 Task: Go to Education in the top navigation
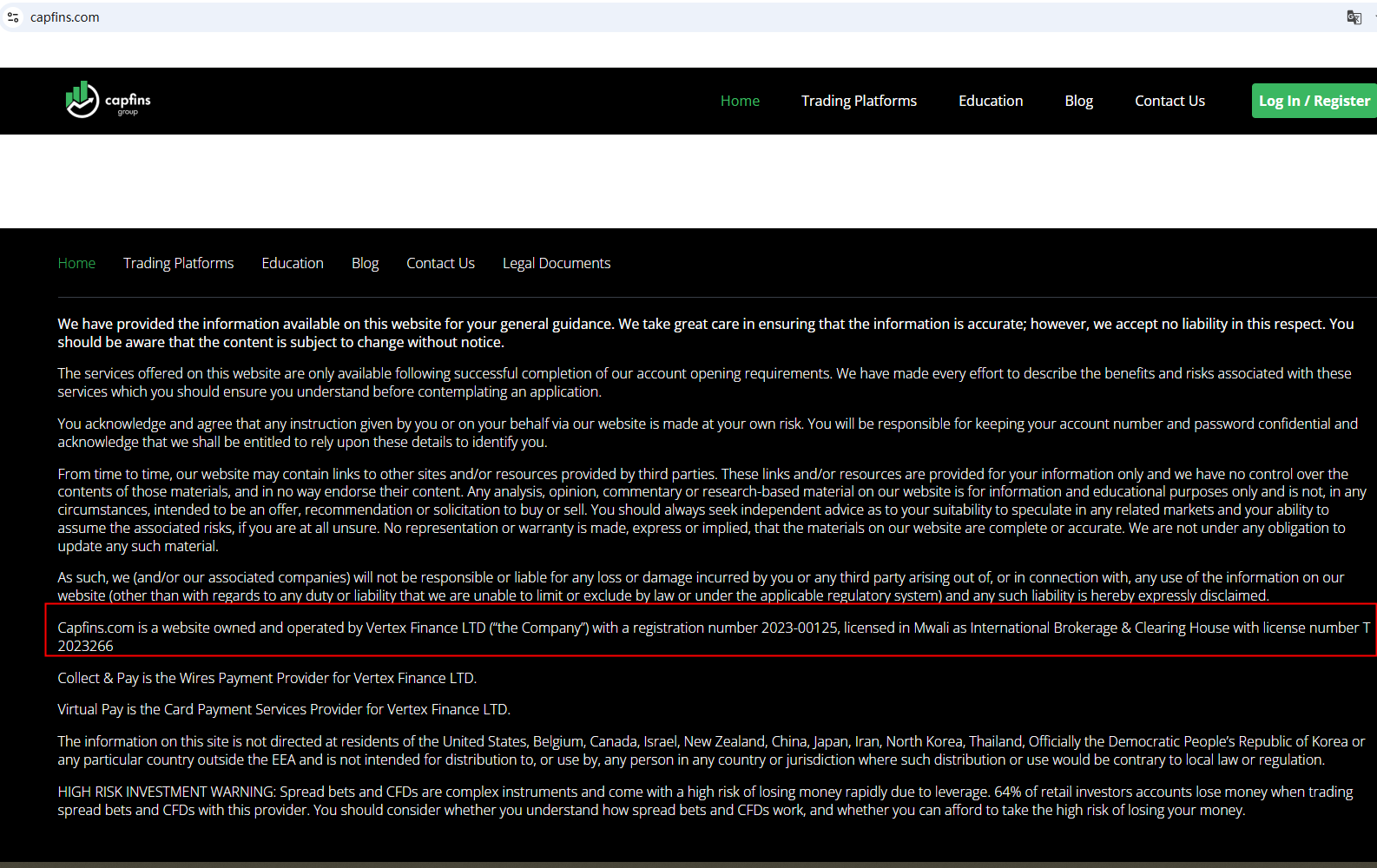pos(991,101)
